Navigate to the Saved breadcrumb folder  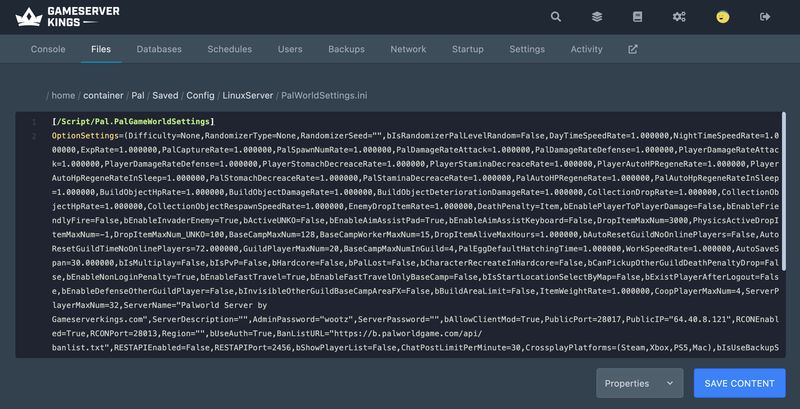coord(165,95)
